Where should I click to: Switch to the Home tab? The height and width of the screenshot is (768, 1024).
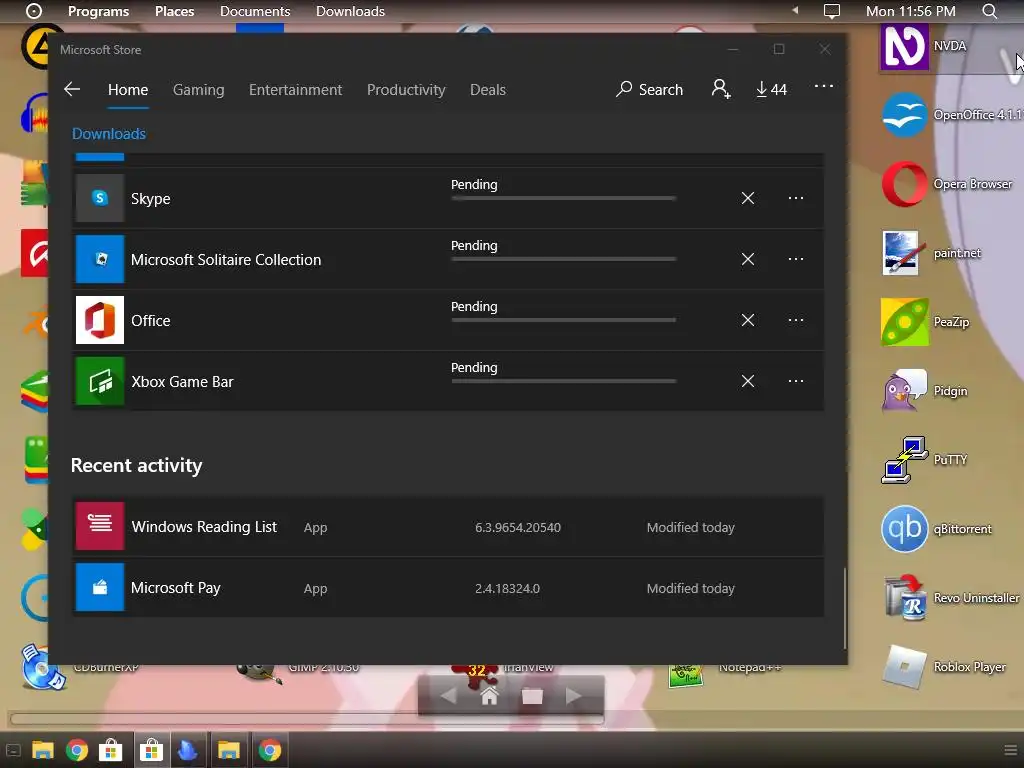tap(128, 89)
